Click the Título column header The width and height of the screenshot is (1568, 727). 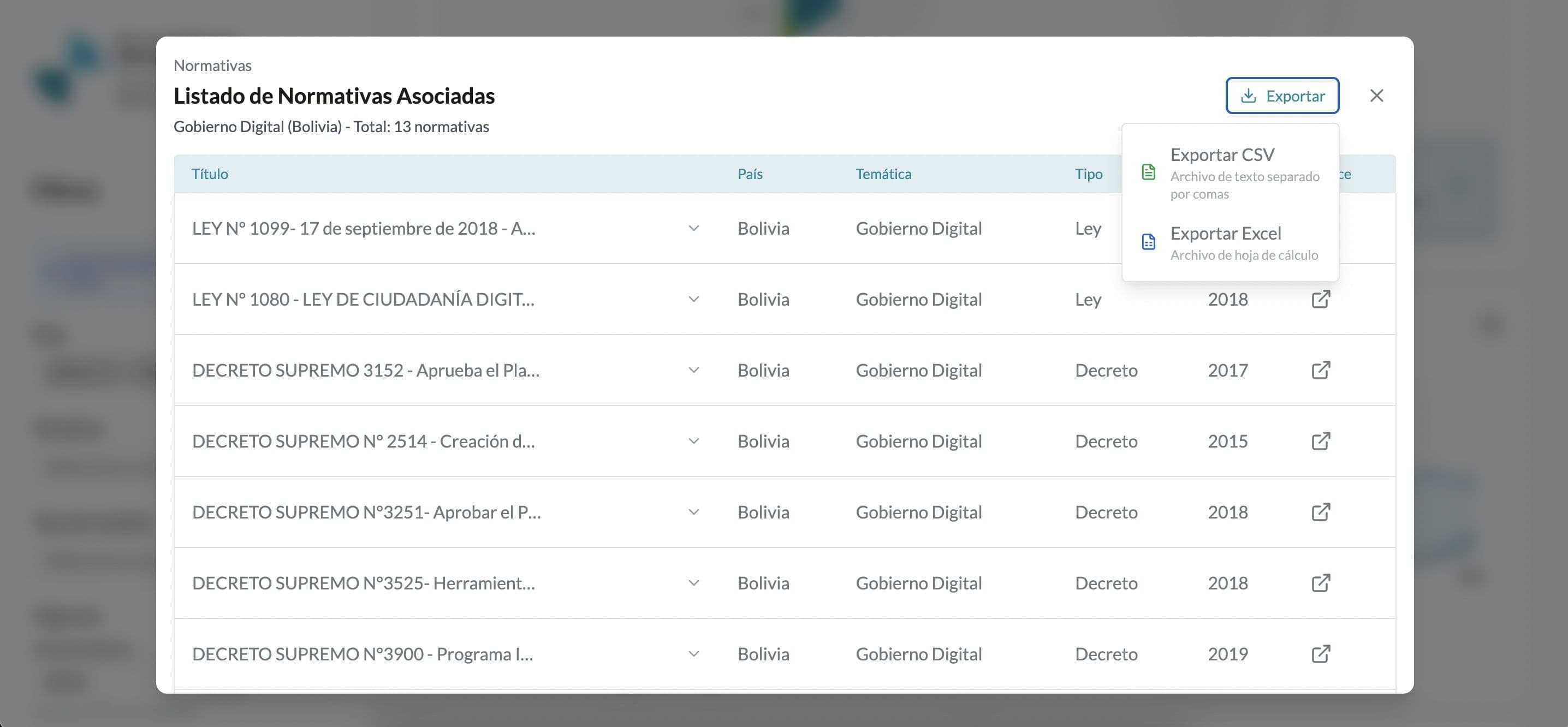click(210, 174)
